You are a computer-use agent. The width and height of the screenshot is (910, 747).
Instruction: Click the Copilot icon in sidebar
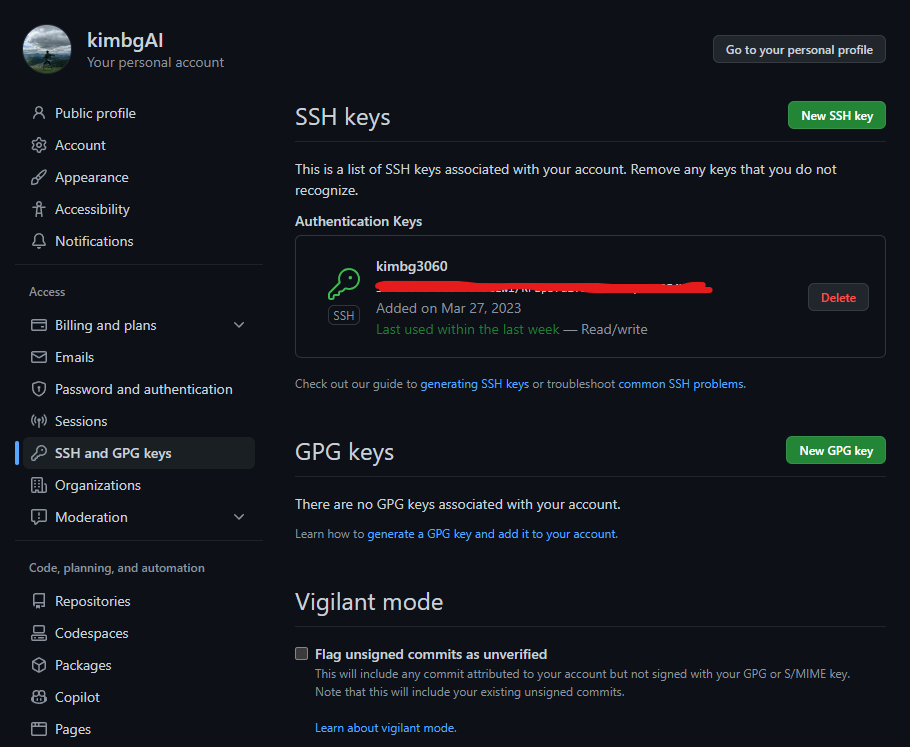(x=39, y=697)
